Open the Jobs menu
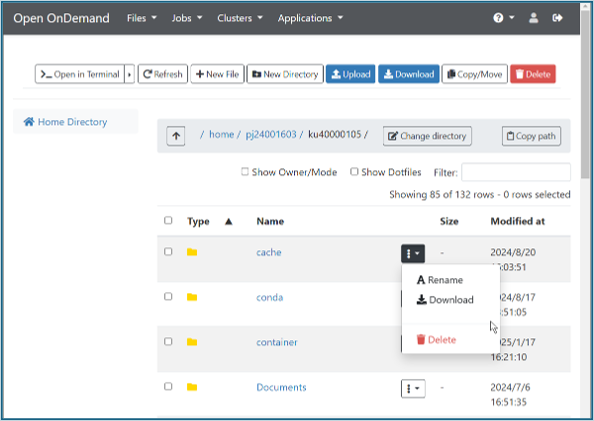This screenshot has height=421, width=594. [187, 18]
